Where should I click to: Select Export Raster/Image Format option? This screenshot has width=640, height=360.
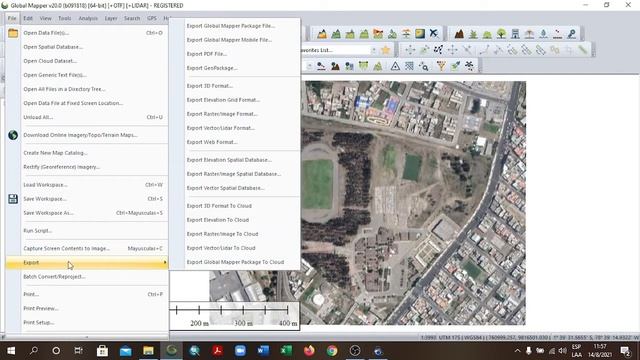click(235, 114)
